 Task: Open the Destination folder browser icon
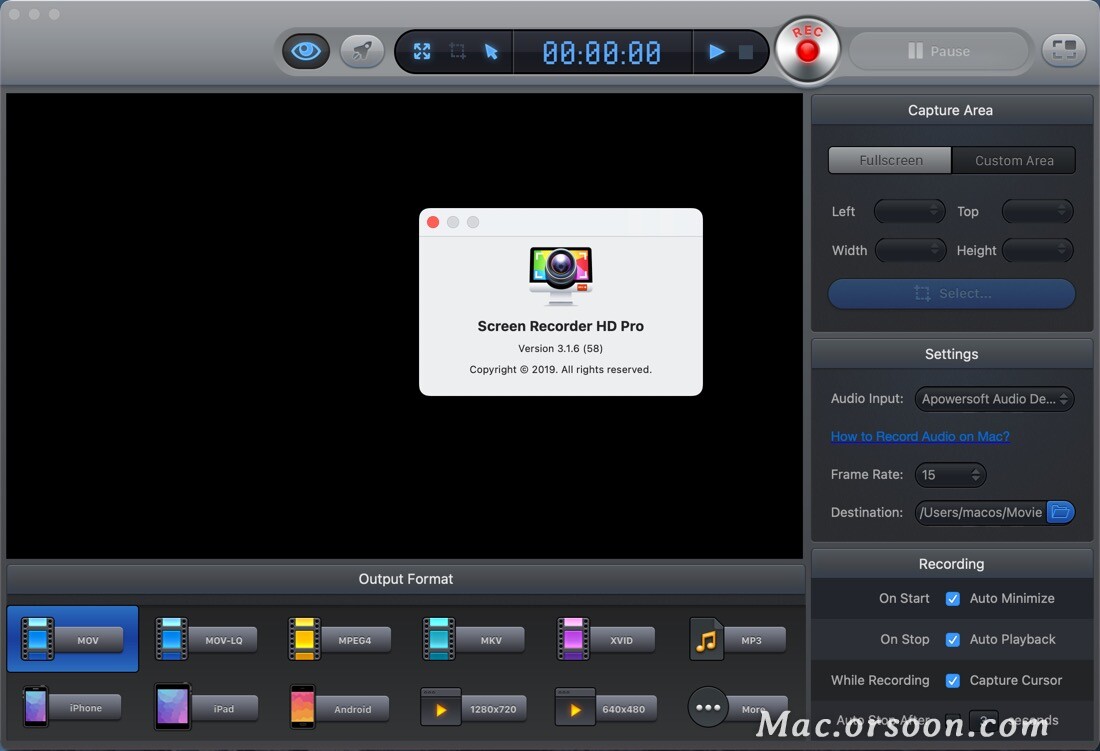[1060, 512]
